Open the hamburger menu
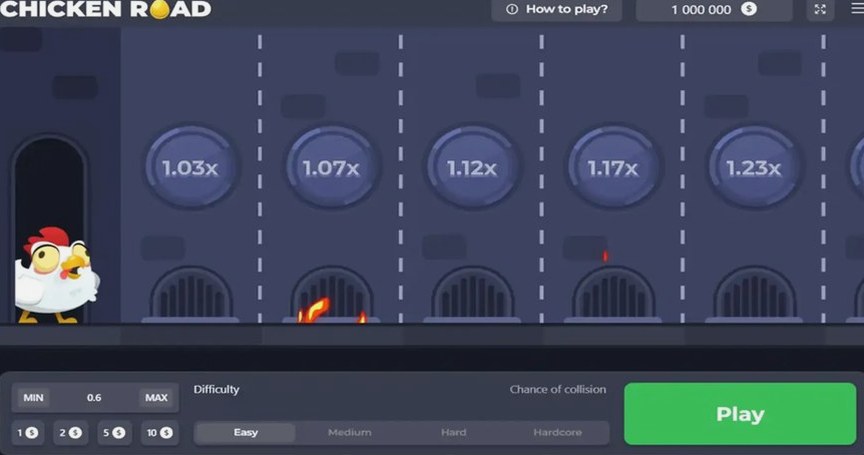Screen dimensions: 864x455 857,9
